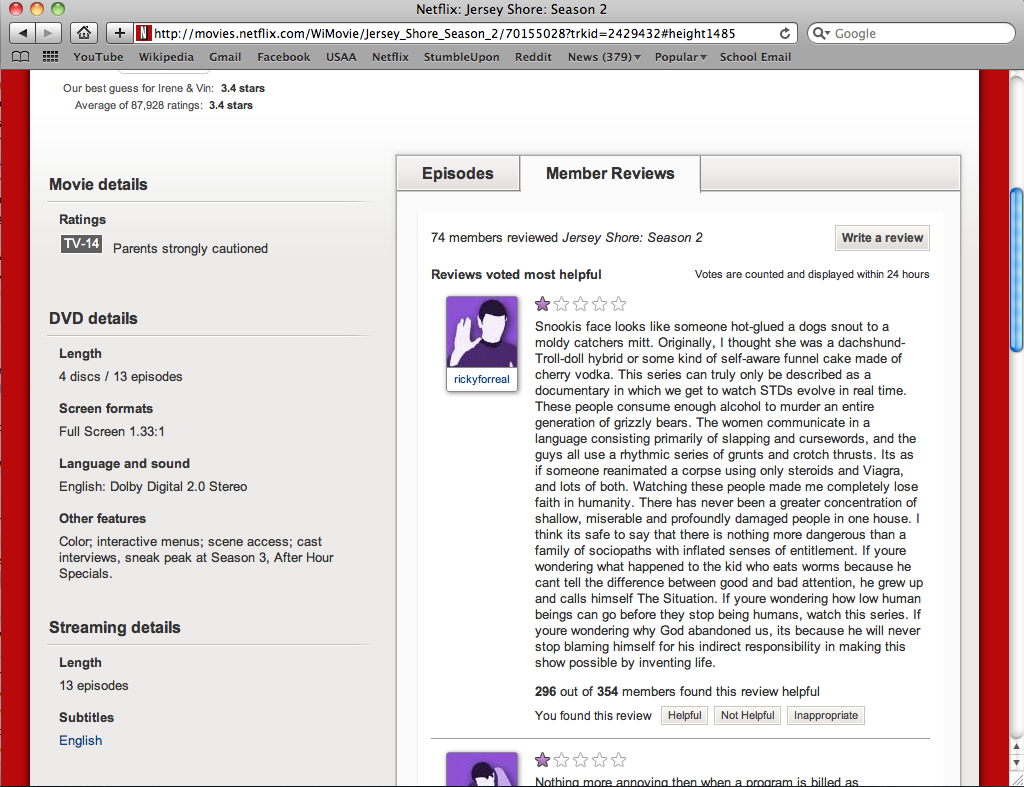Open the bookmarks book icon
This screenshot has width=1024, height=787.
point(21,57)
